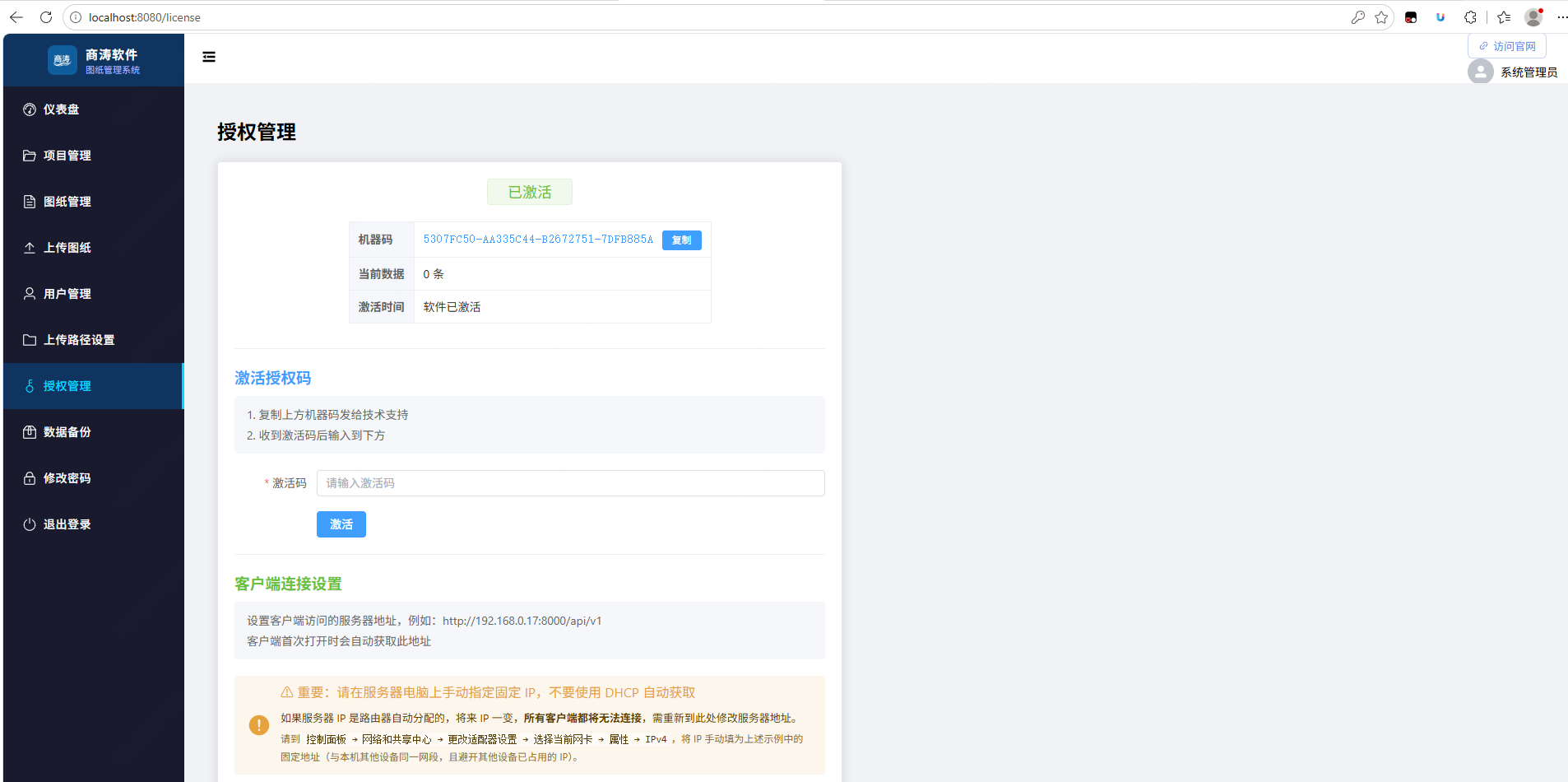Click the 授权管理 page title
This screenshot has width=1568, height=782.
(x=257, y=132)
